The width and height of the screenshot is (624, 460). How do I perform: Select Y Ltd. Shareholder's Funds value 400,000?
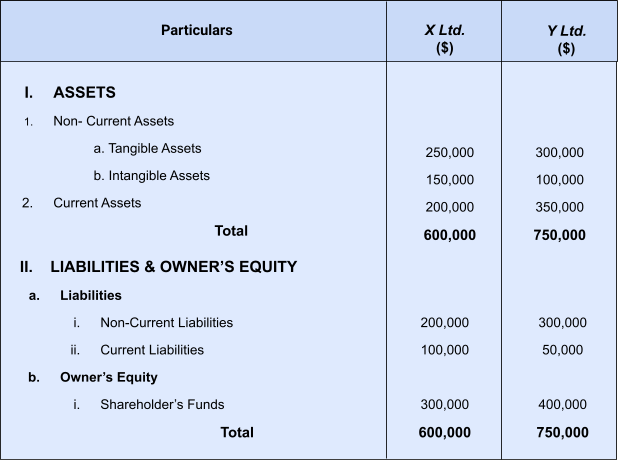[562, 405]
